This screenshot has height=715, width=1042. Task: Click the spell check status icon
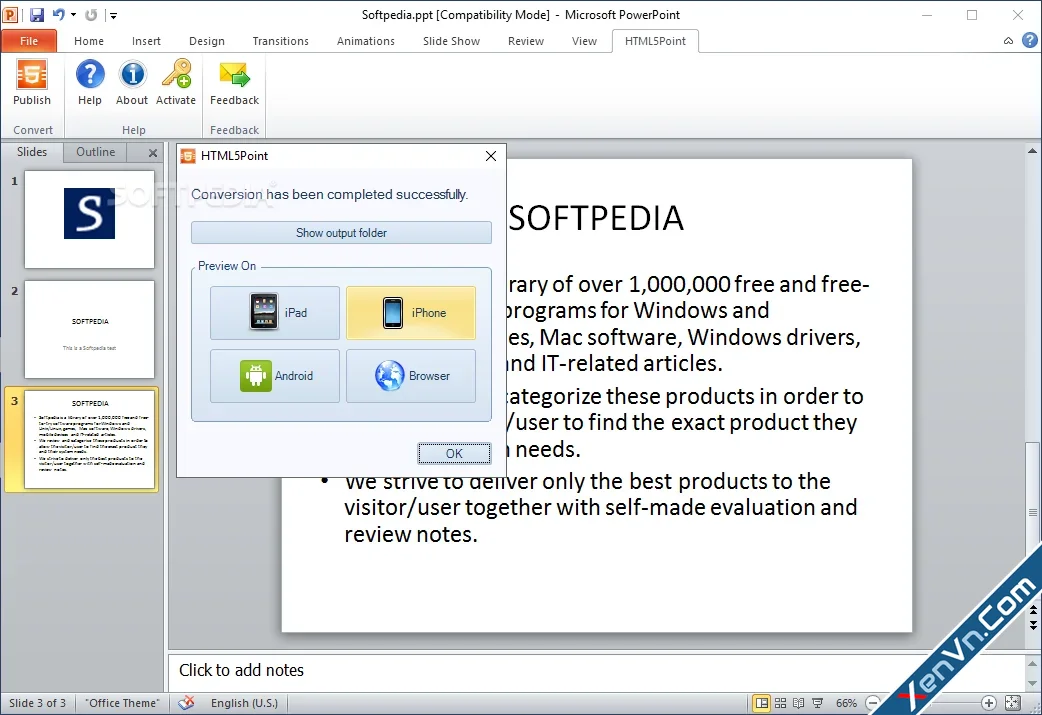coord(187,702)
